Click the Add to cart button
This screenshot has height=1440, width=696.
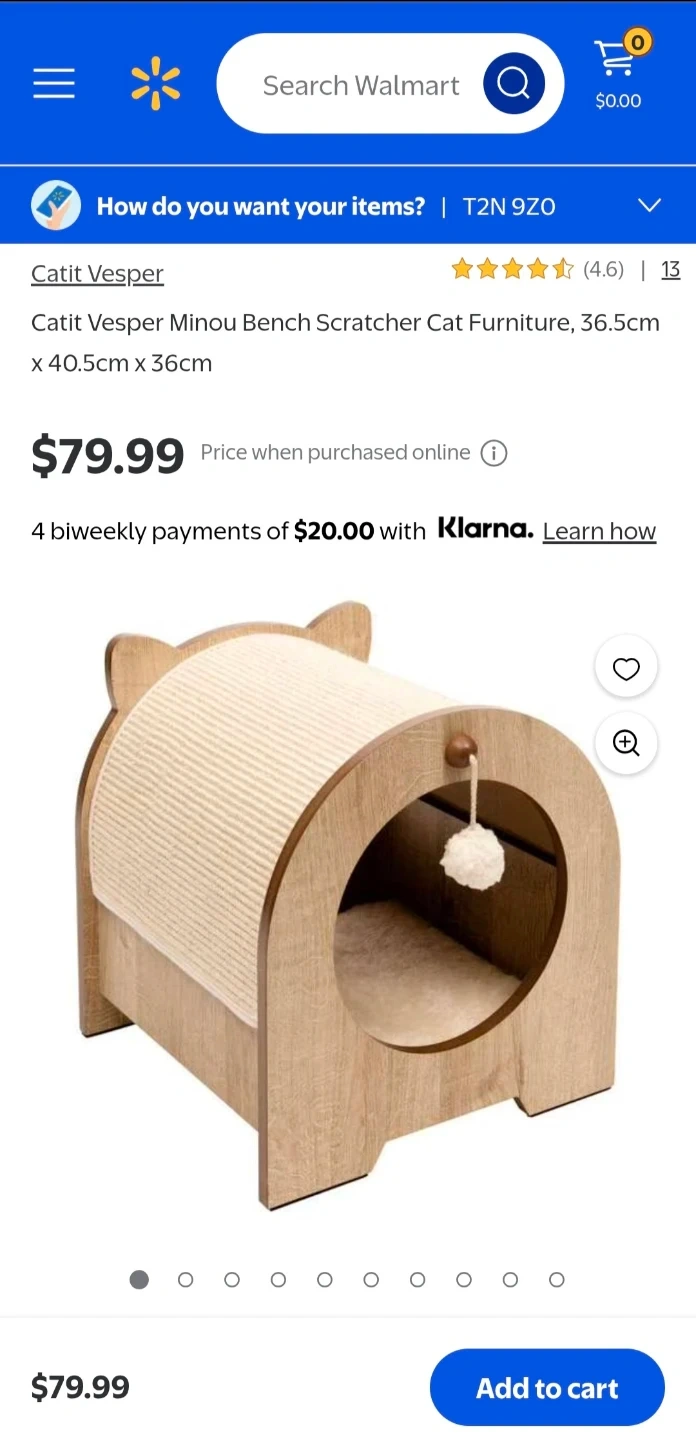pyautogui.click(x=547, y=1387)
